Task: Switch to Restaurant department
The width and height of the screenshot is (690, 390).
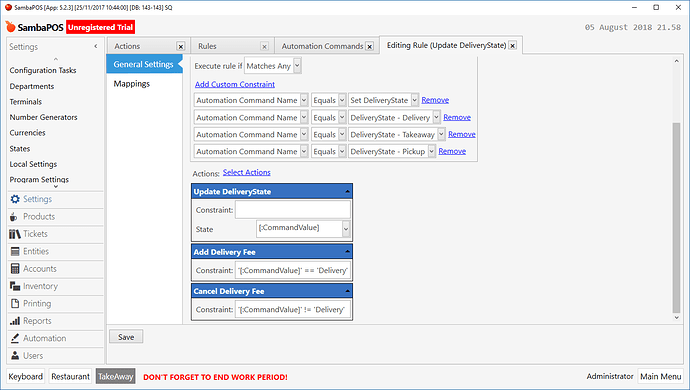Action: coord(70,377)
